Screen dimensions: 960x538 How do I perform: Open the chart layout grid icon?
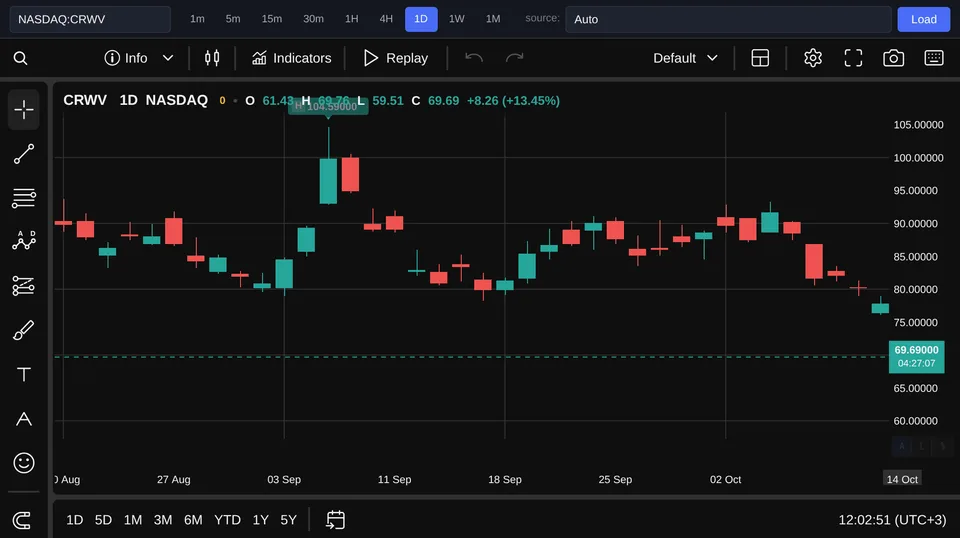coord(760,58)
